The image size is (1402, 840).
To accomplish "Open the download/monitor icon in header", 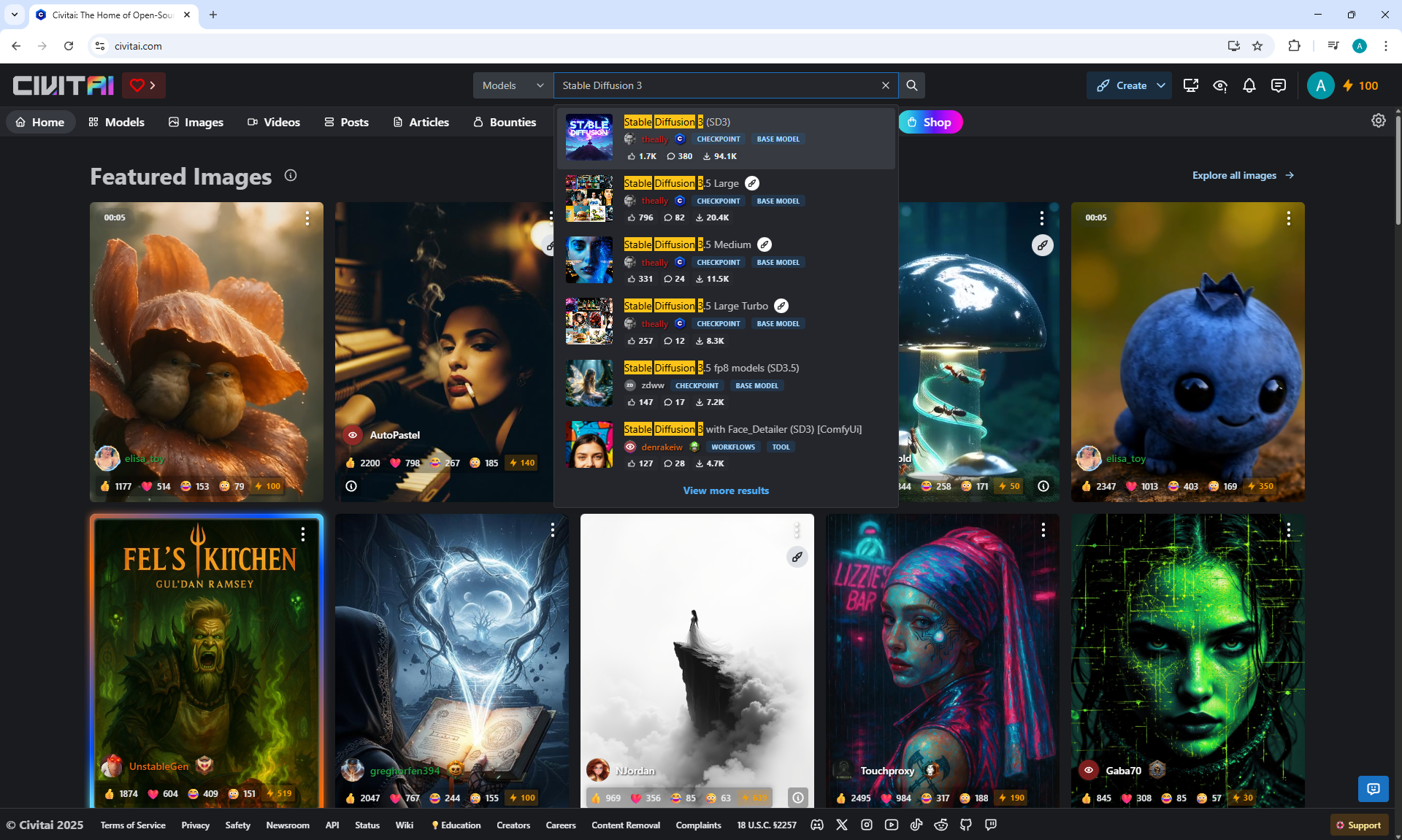I will [1190, 85].
